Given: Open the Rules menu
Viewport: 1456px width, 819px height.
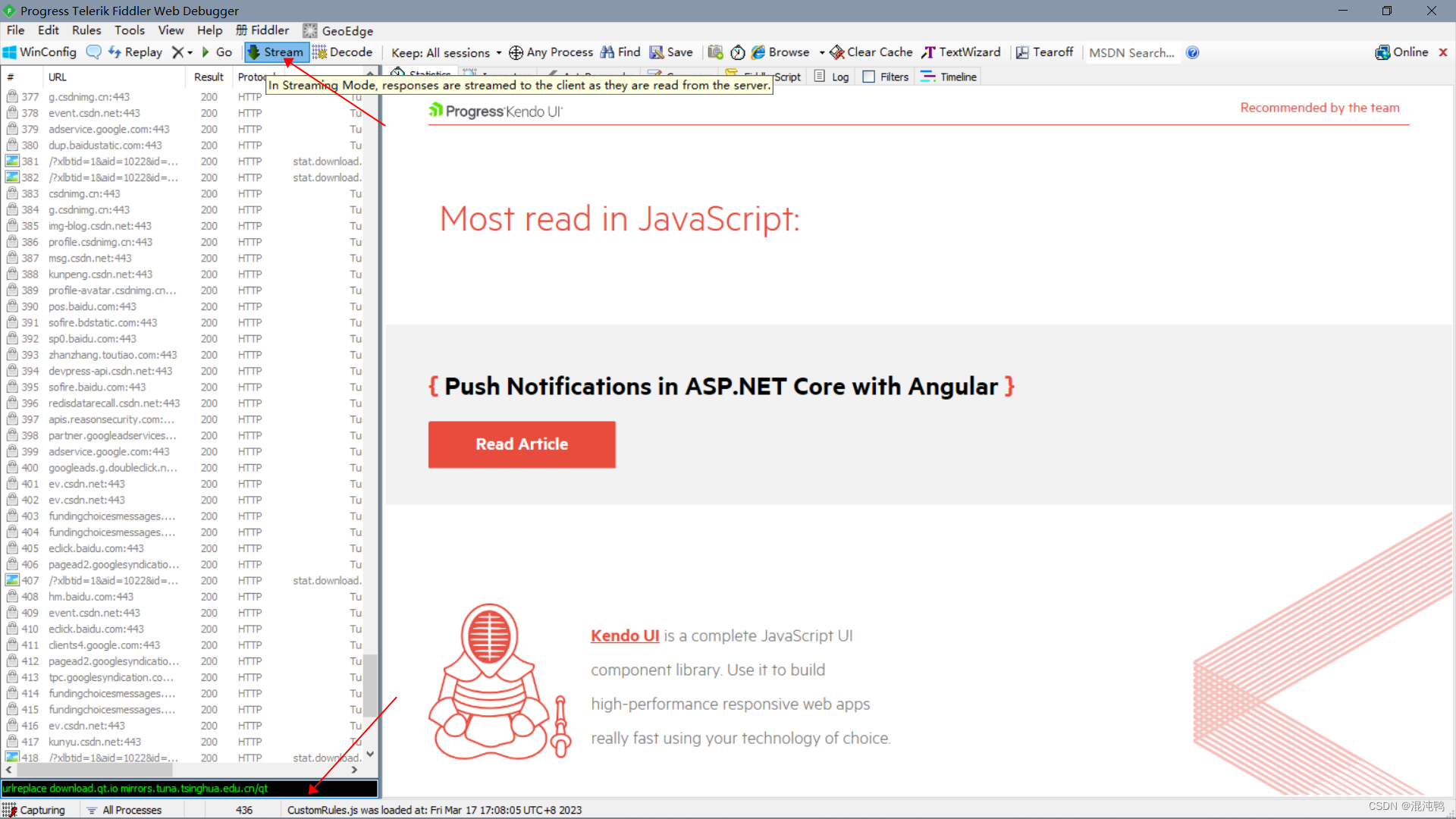Looking at the screenshot, I should (x=86, y=30).
